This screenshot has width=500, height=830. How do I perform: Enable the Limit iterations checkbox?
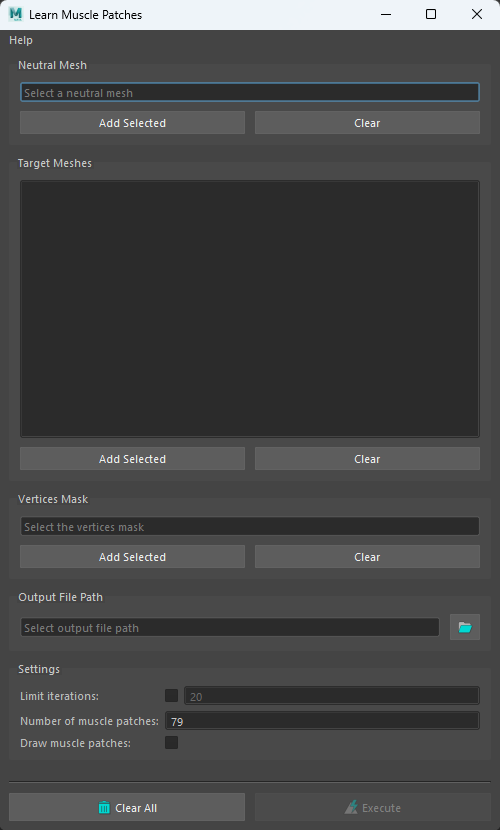[x=171, y=695]
